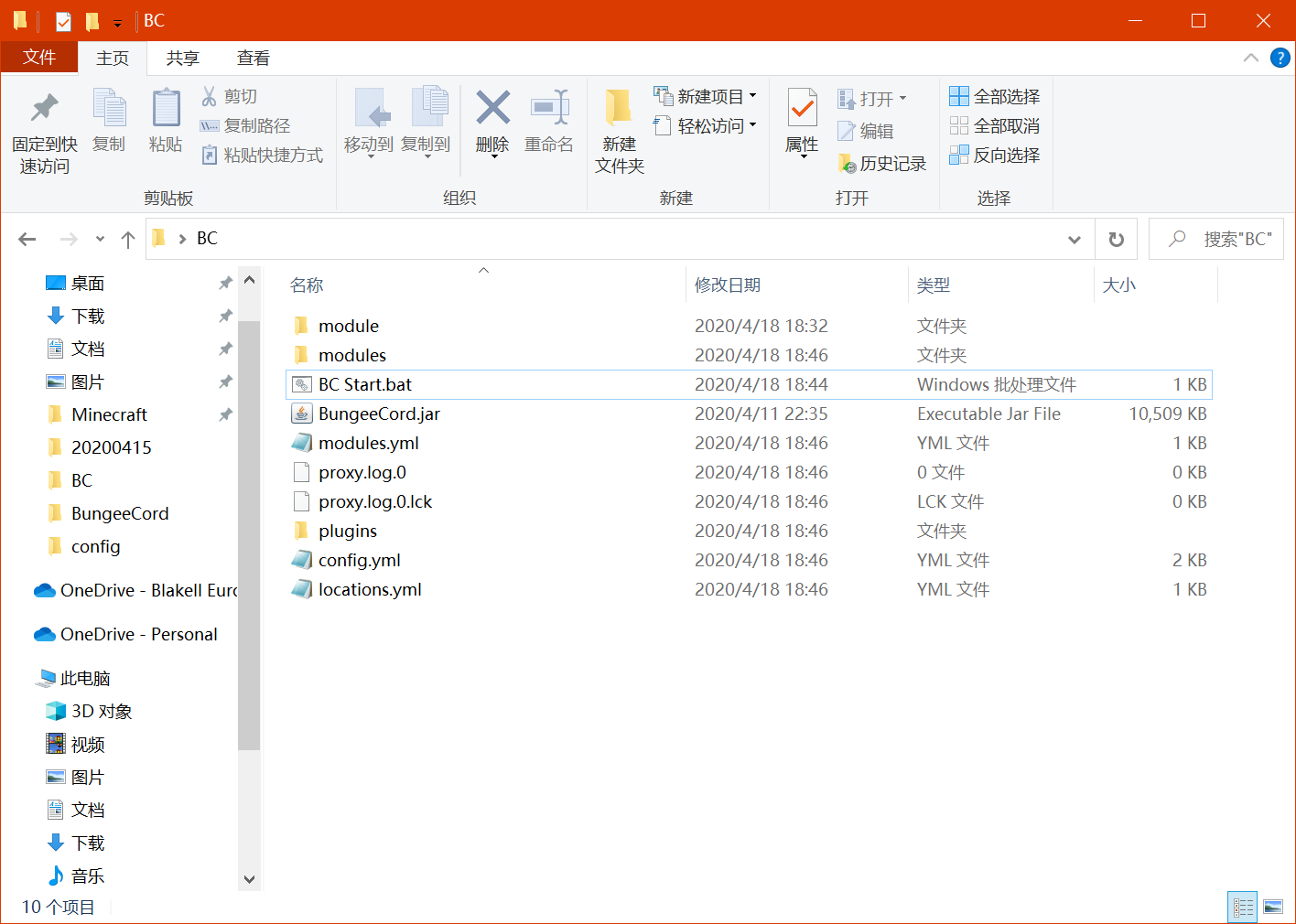
Task: Go forward with the forward arrow
Action: (x=69, y=239)
